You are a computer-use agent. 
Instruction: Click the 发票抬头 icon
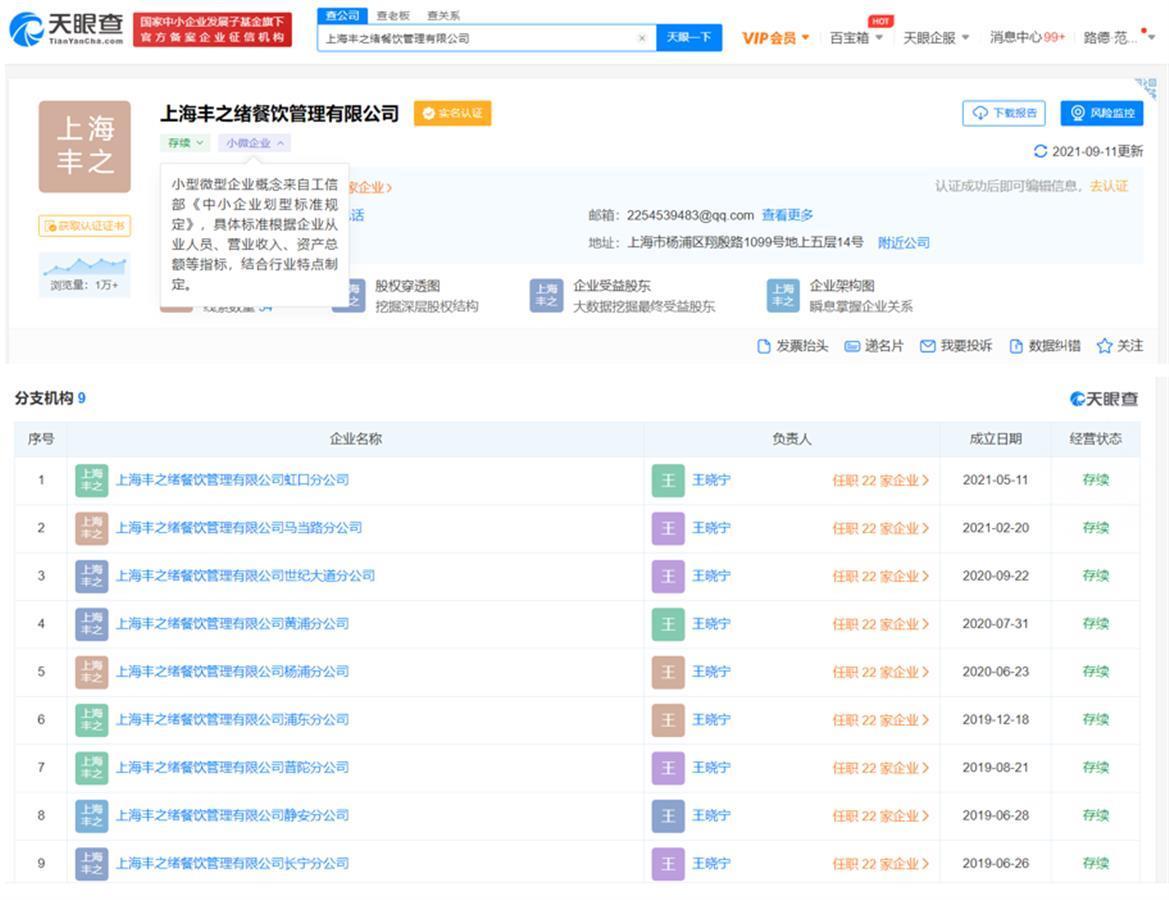tap(763, 346)
